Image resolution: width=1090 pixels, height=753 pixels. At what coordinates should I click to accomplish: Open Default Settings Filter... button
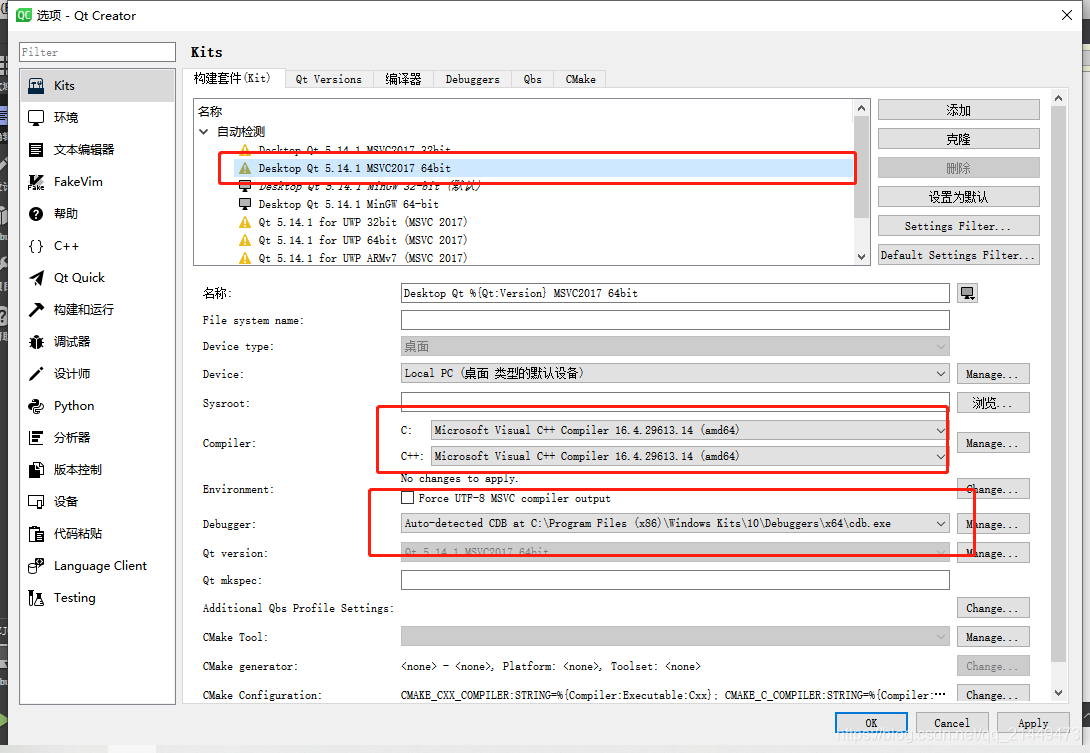[x=959, y=255]
